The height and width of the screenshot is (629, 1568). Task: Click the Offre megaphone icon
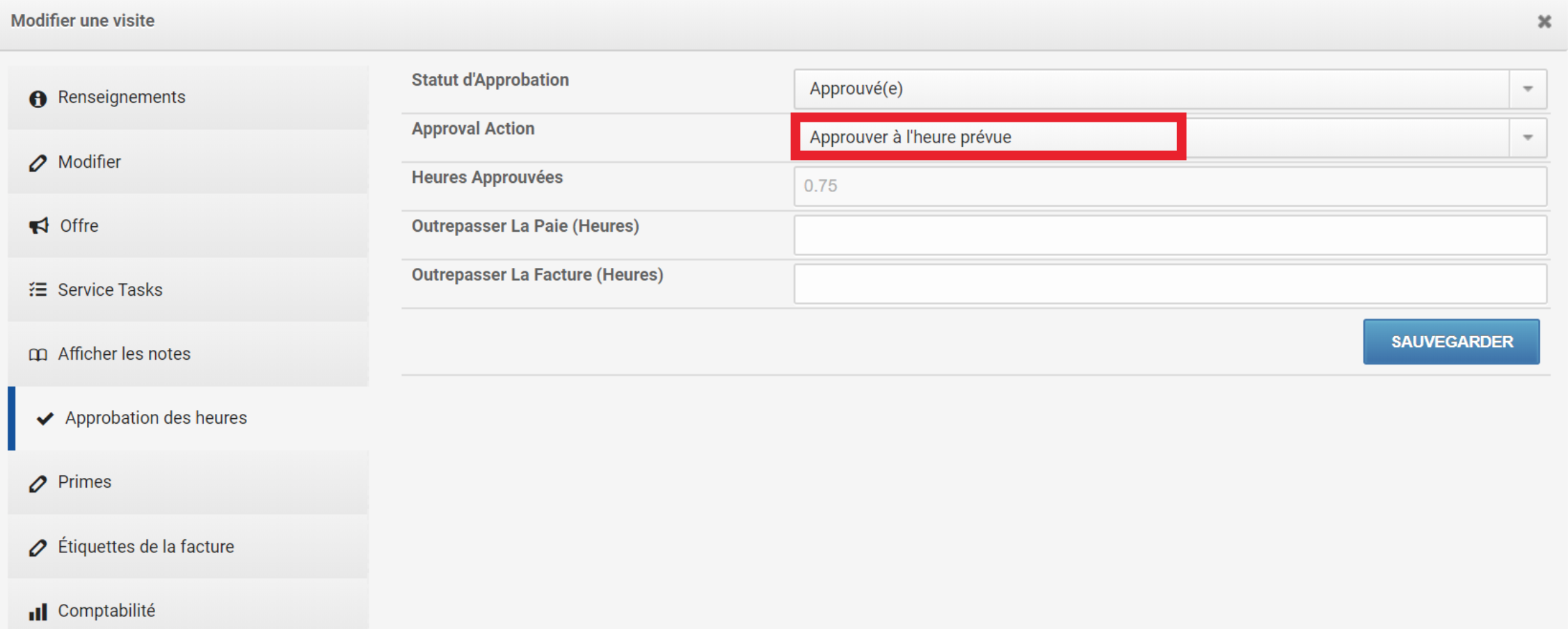(38, 226)
